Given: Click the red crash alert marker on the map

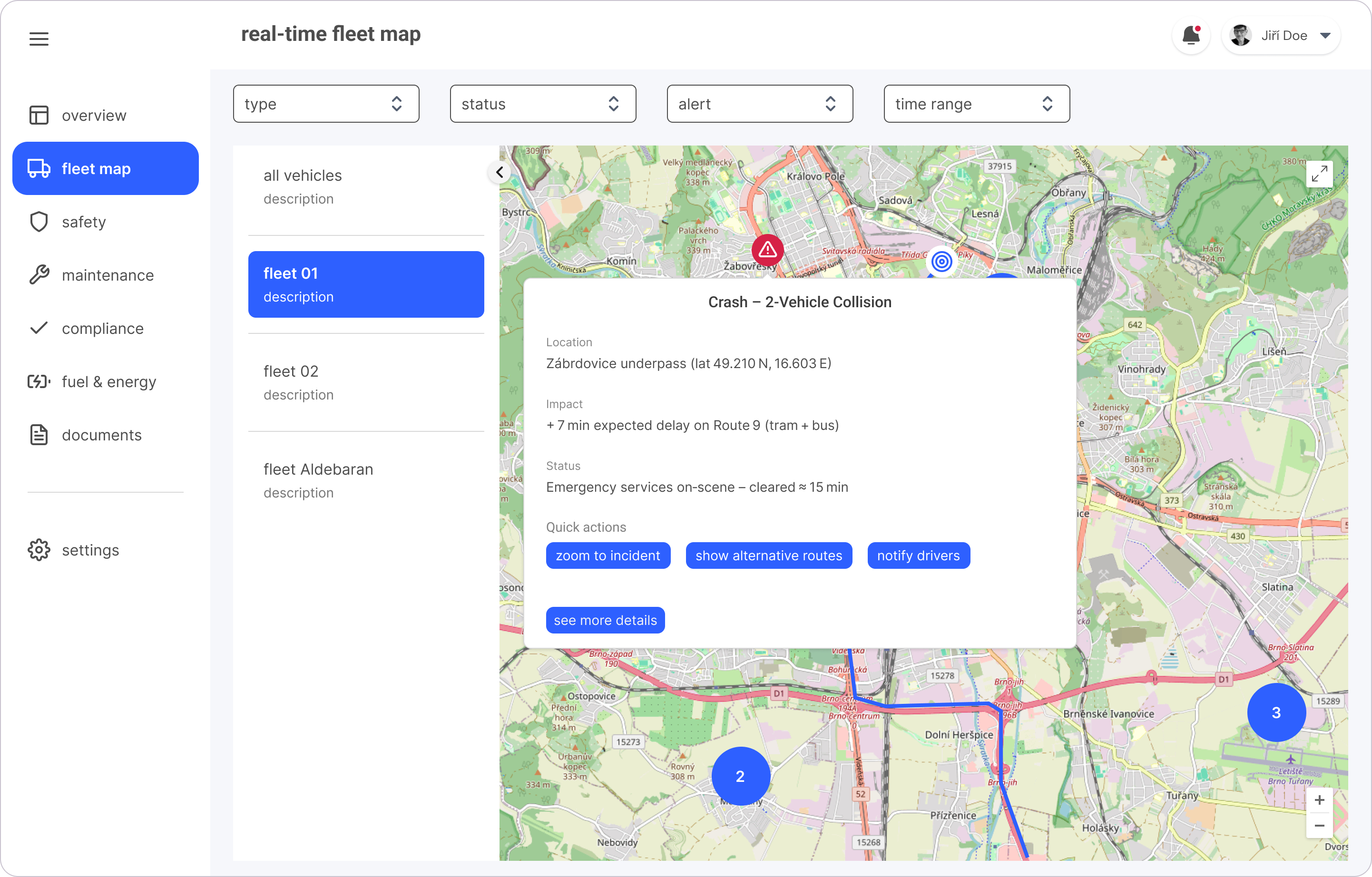Looking at the screenshot, I should pos(767,250).
